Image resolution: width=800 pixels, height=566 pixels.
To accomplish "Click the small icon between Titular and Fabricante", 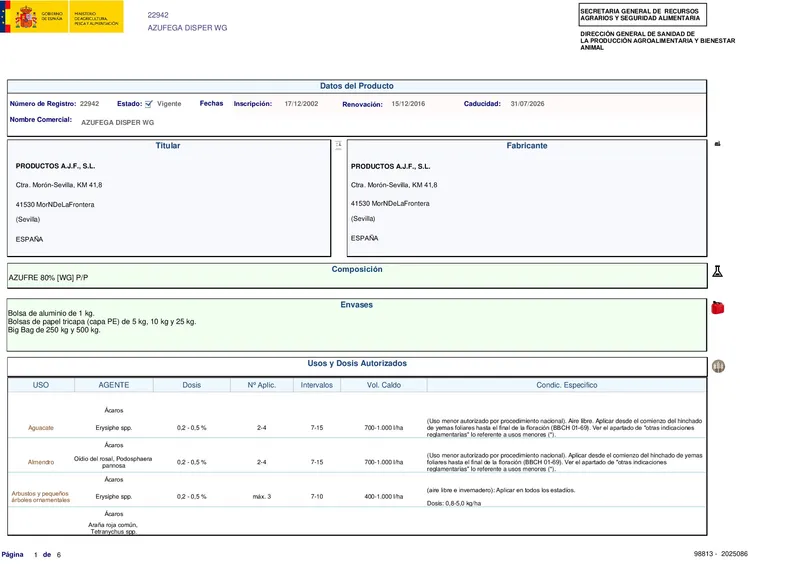I will (338, 145).
